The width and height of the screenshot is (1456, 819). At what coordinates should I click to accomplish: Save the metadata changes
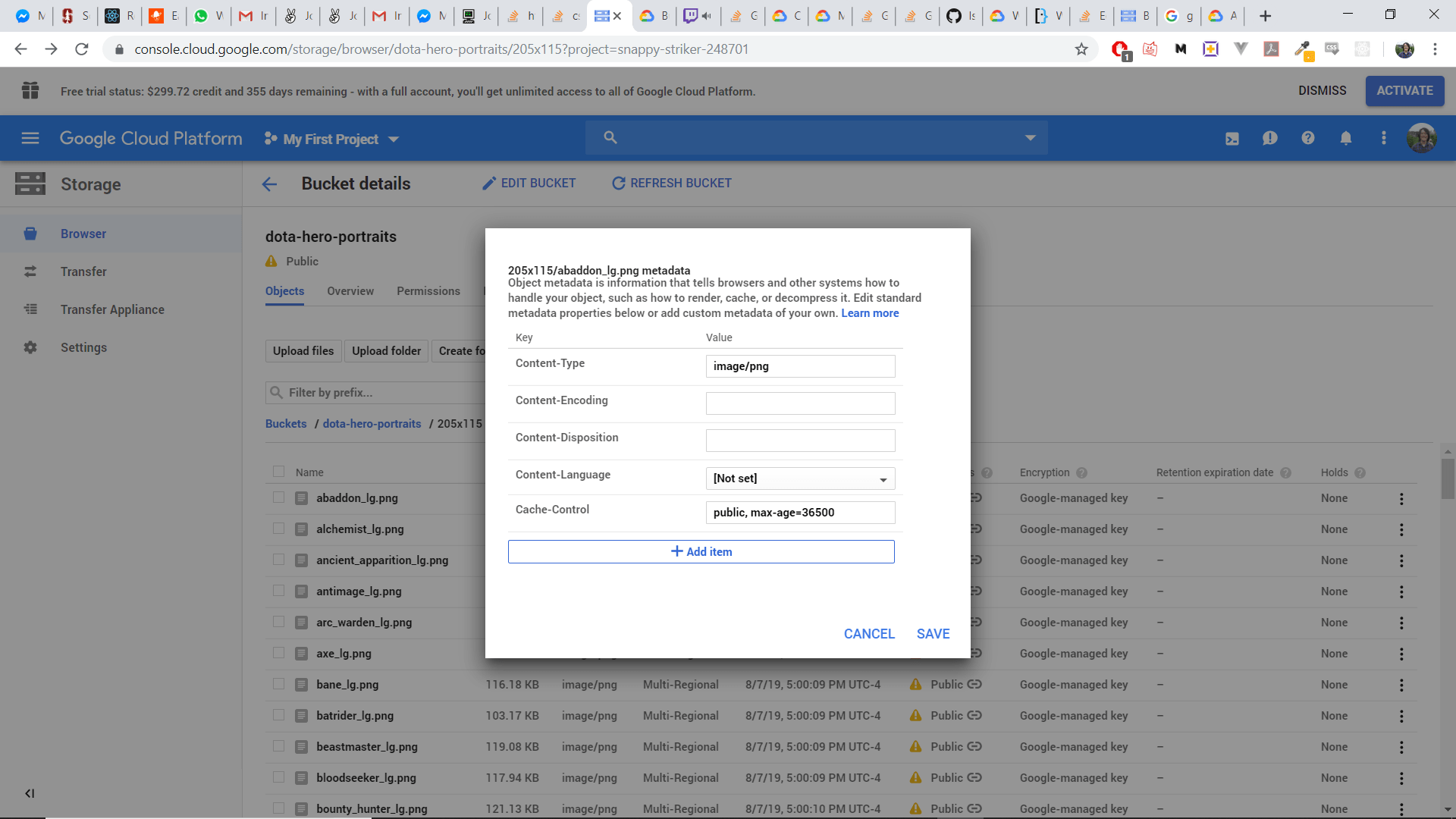(x=933, y=633)
